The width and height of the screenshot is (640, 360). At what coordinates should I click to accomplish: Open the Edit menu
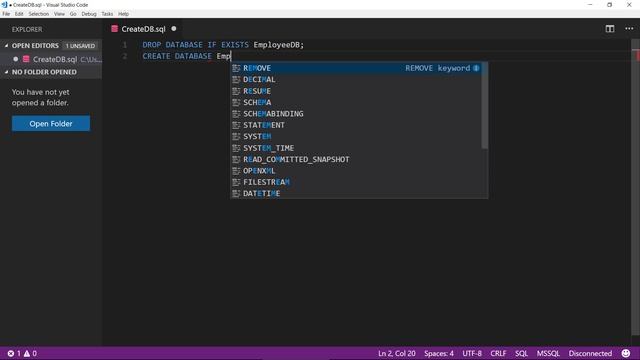(x=19, y=14)
